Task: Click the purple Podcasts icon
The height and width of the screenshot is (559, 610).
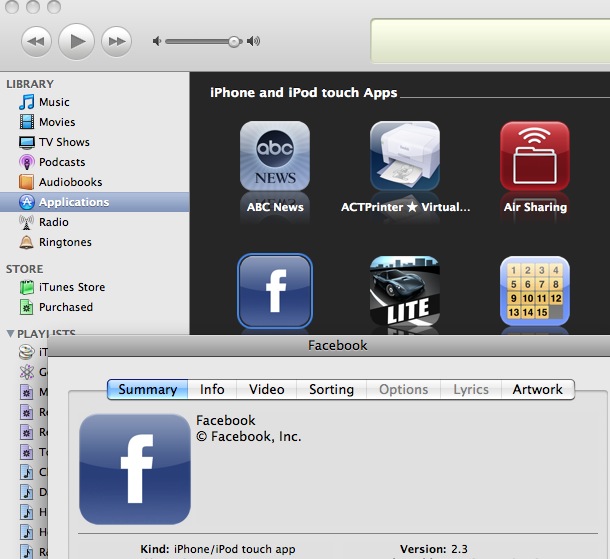Action: click(26, 162)
